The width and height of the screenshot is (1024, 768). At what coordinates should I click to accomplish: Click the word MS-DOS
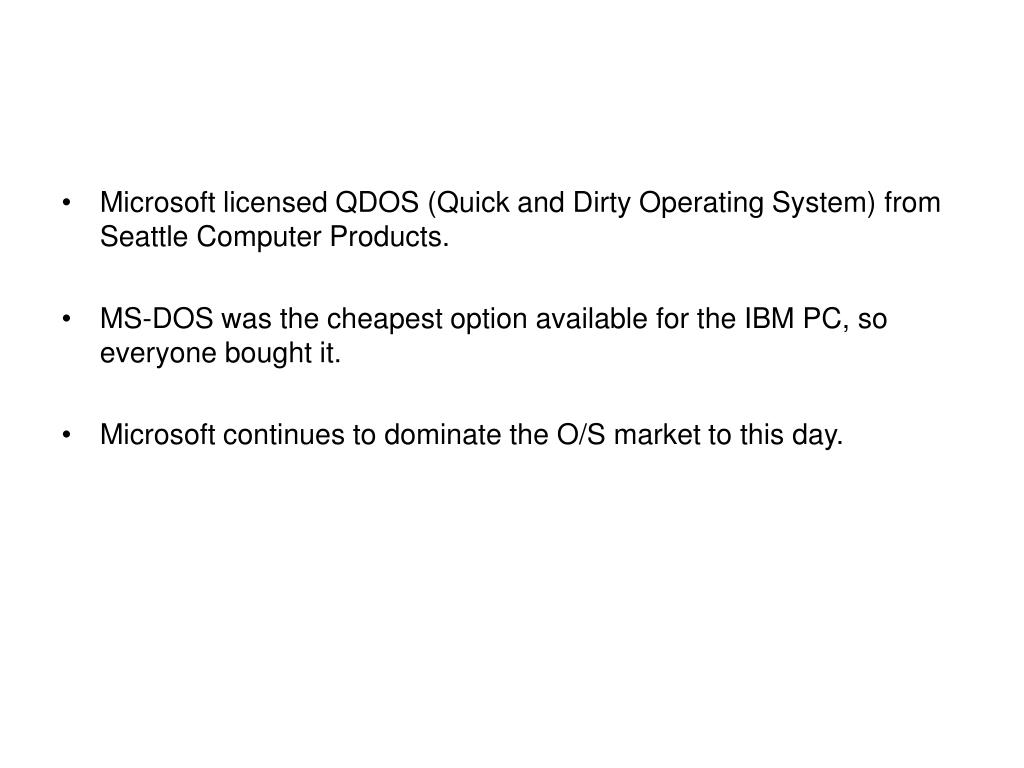(157, 319)
